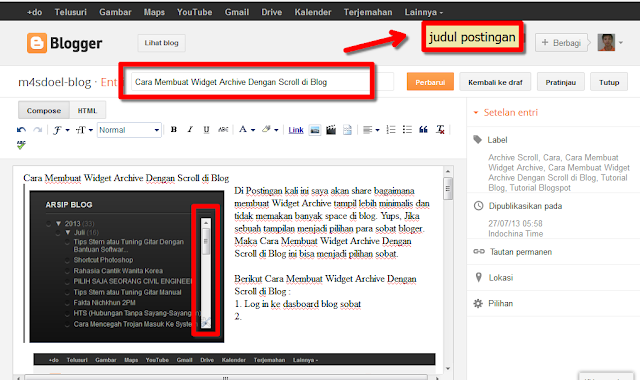
Task: Click the orange Perbarui button
Action: (x=430, y=82)
